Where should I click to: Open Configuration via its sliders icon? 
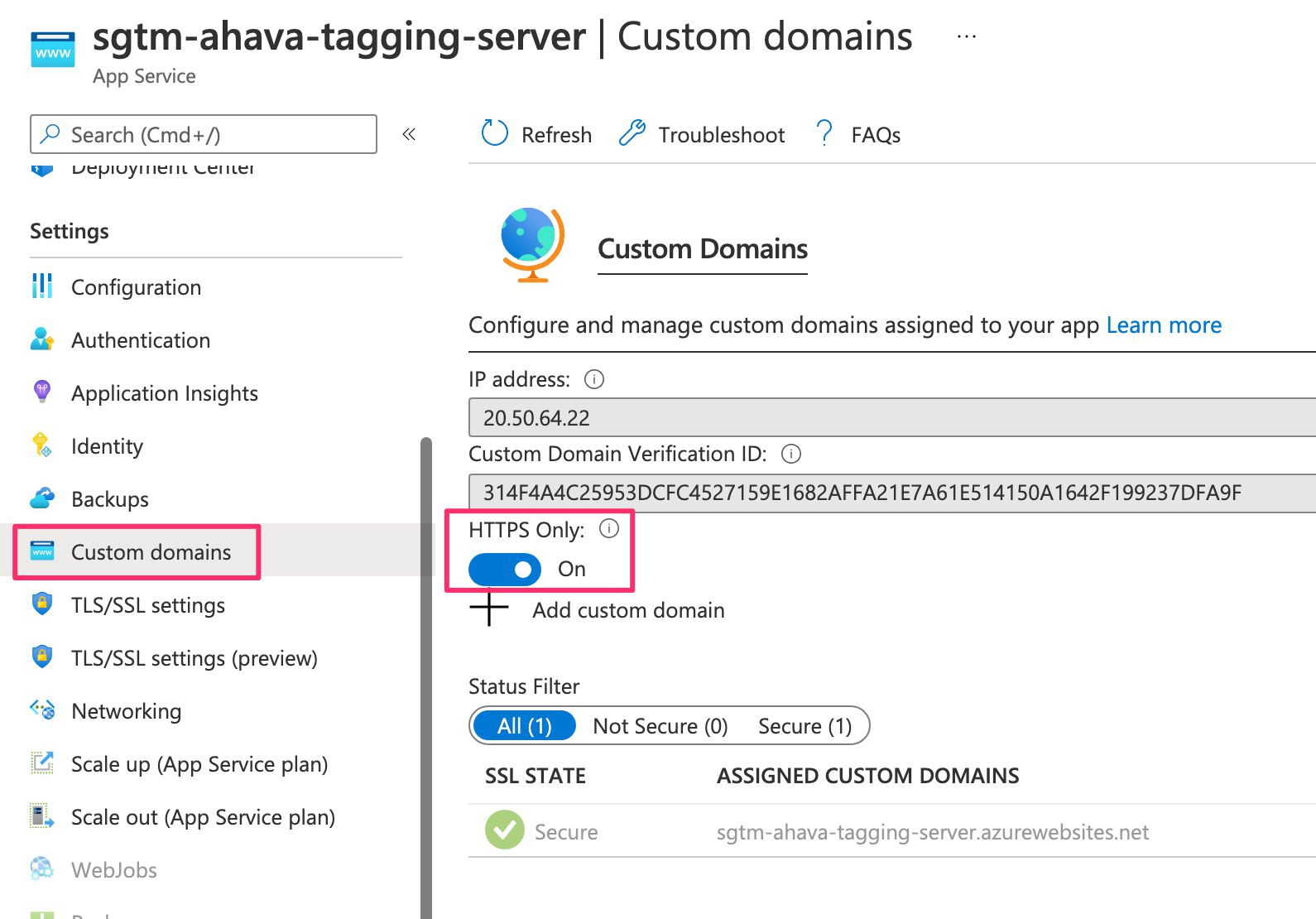42,286
